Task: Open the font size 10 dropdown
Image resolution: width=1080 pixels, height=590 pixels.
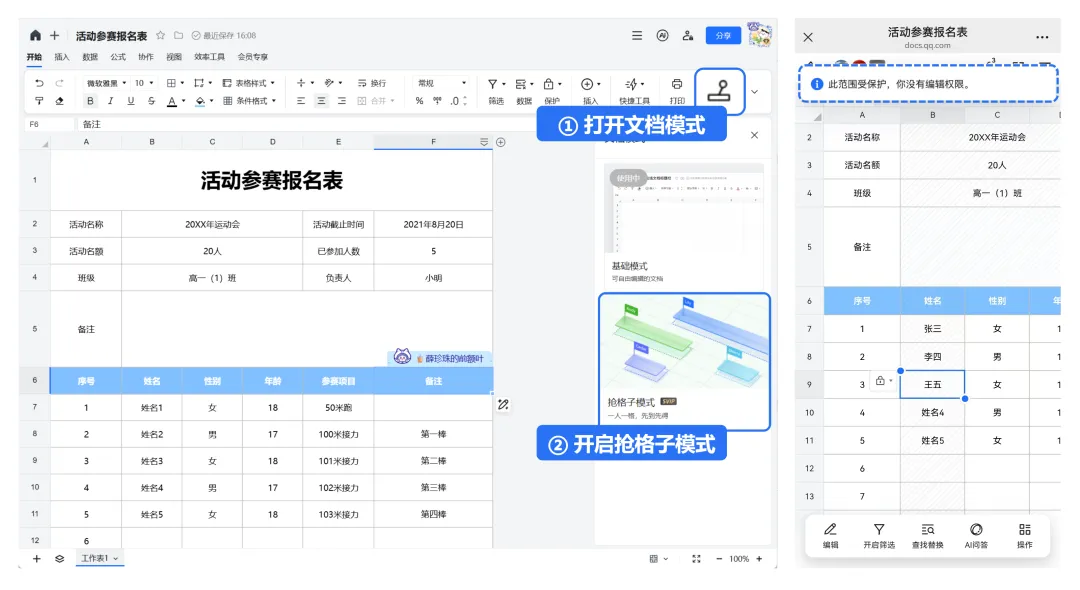Action: pos(143,83)
